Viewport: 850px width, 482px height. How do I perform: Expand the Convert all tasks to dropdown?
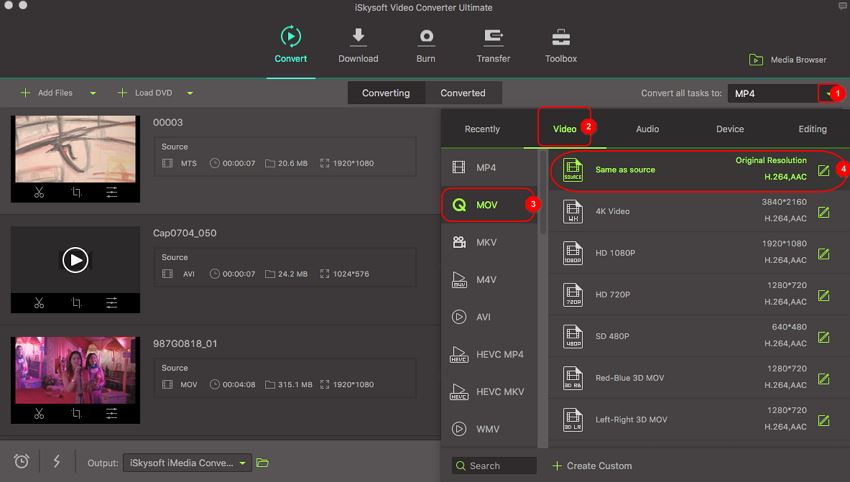[826, 93]
